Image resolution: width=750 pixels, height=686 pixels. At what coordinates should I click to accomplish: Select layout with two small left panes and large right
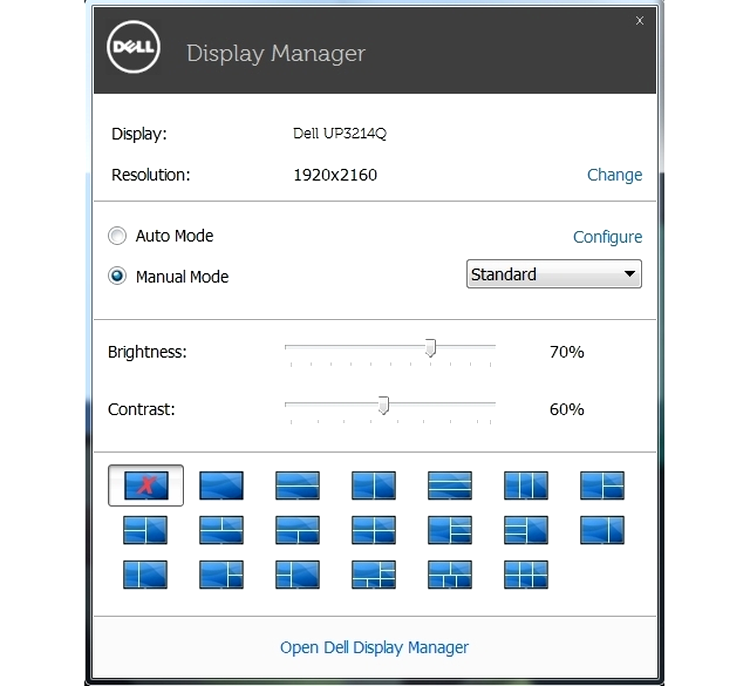(298, 575)
